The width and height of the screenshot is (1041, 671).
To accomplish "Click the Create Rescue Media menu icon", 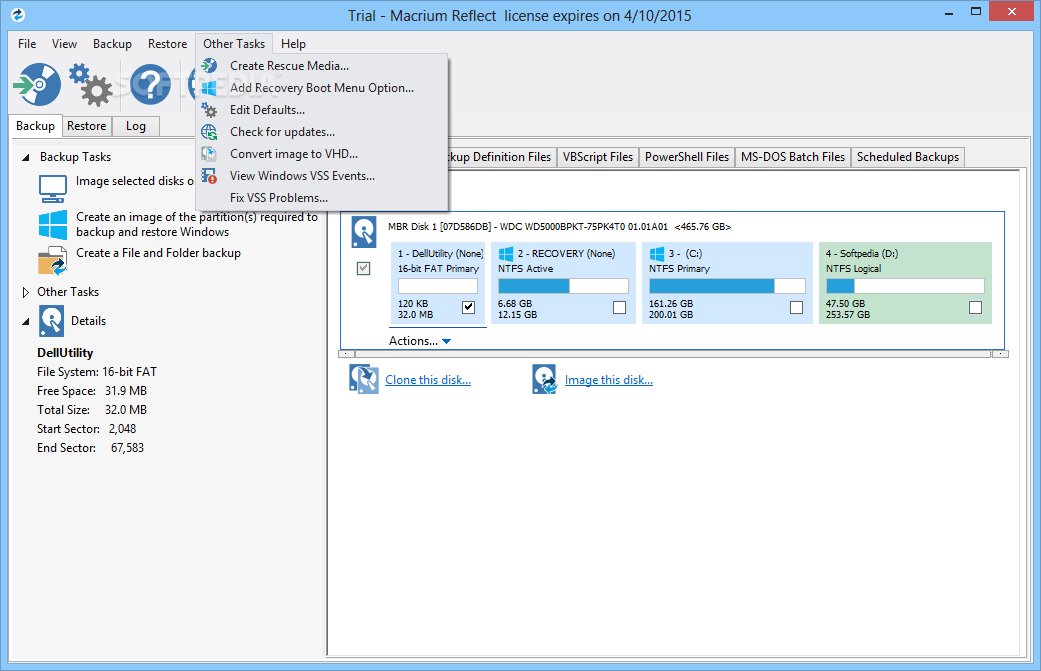I will click(x=209, y=66).
